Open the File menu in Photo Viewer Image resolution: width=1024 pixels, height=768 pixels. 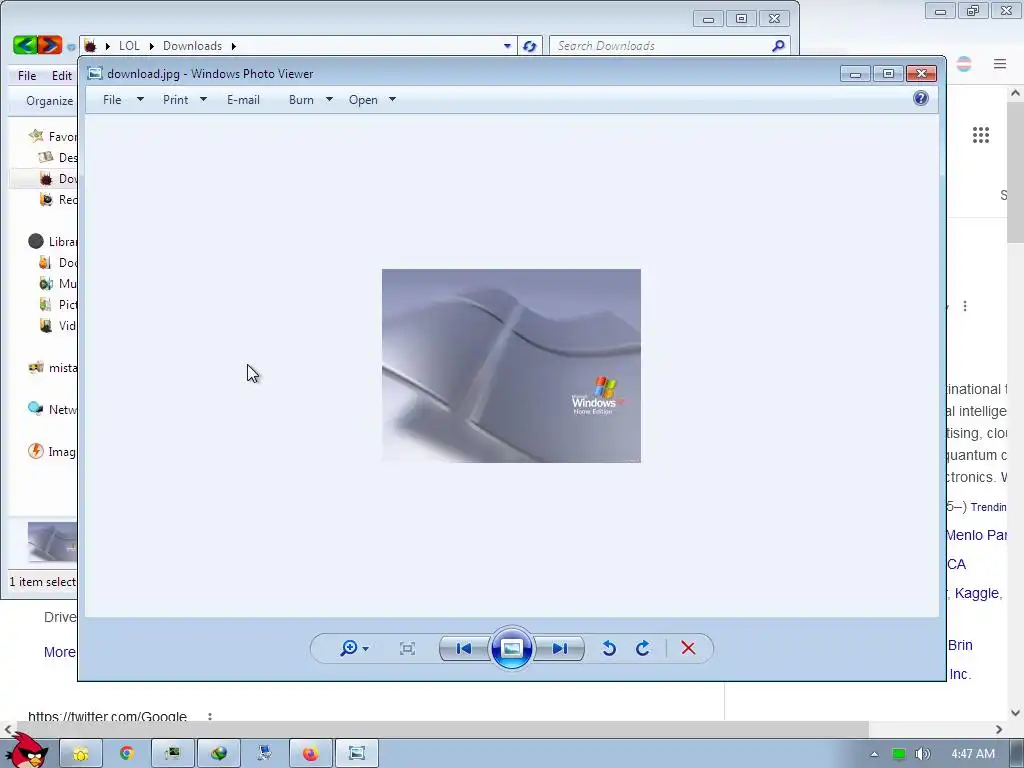112,100
